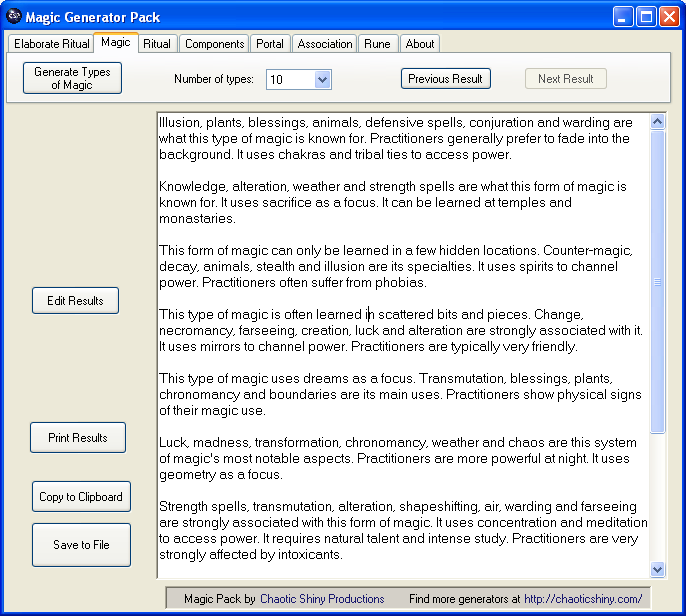Click the Save to File button
This screenshot has width=686, height=616.
(x=81, y=545)
